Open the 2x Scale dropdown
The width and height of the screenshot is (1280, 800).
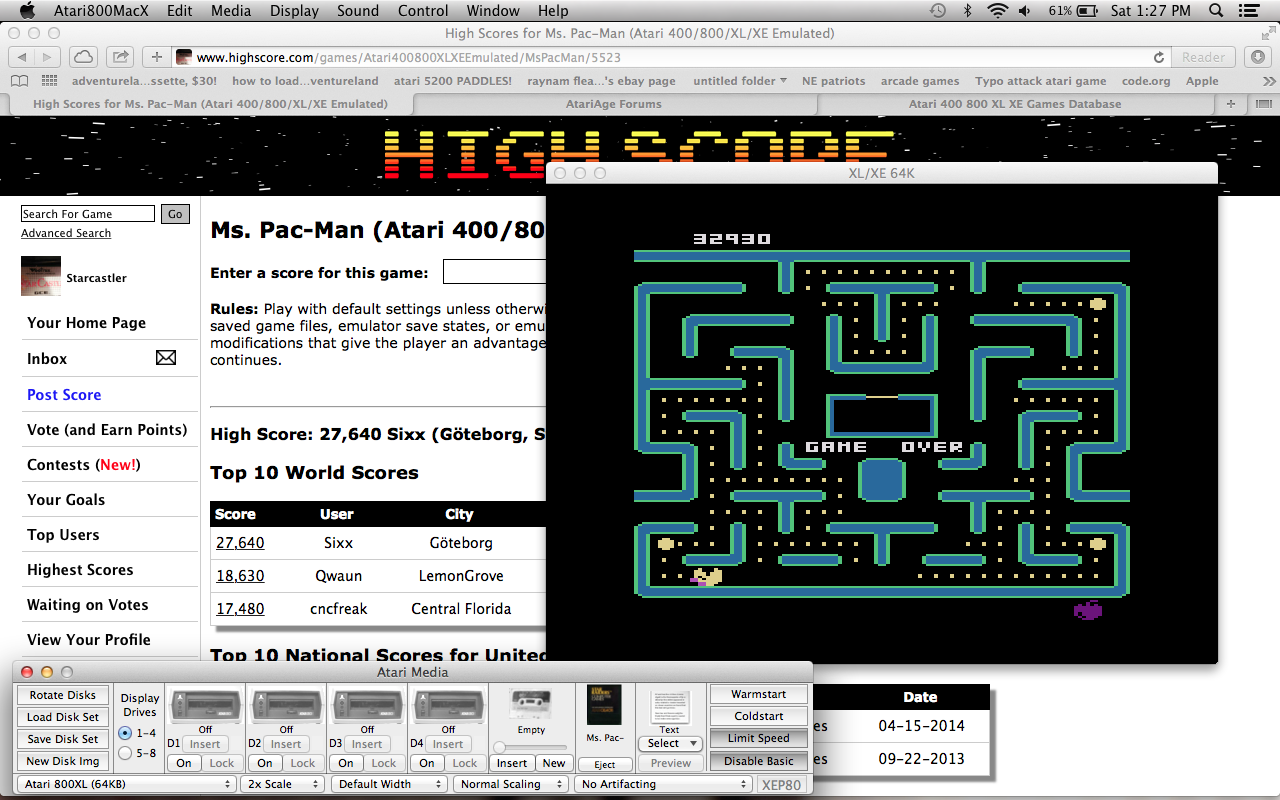click(281, 784)
